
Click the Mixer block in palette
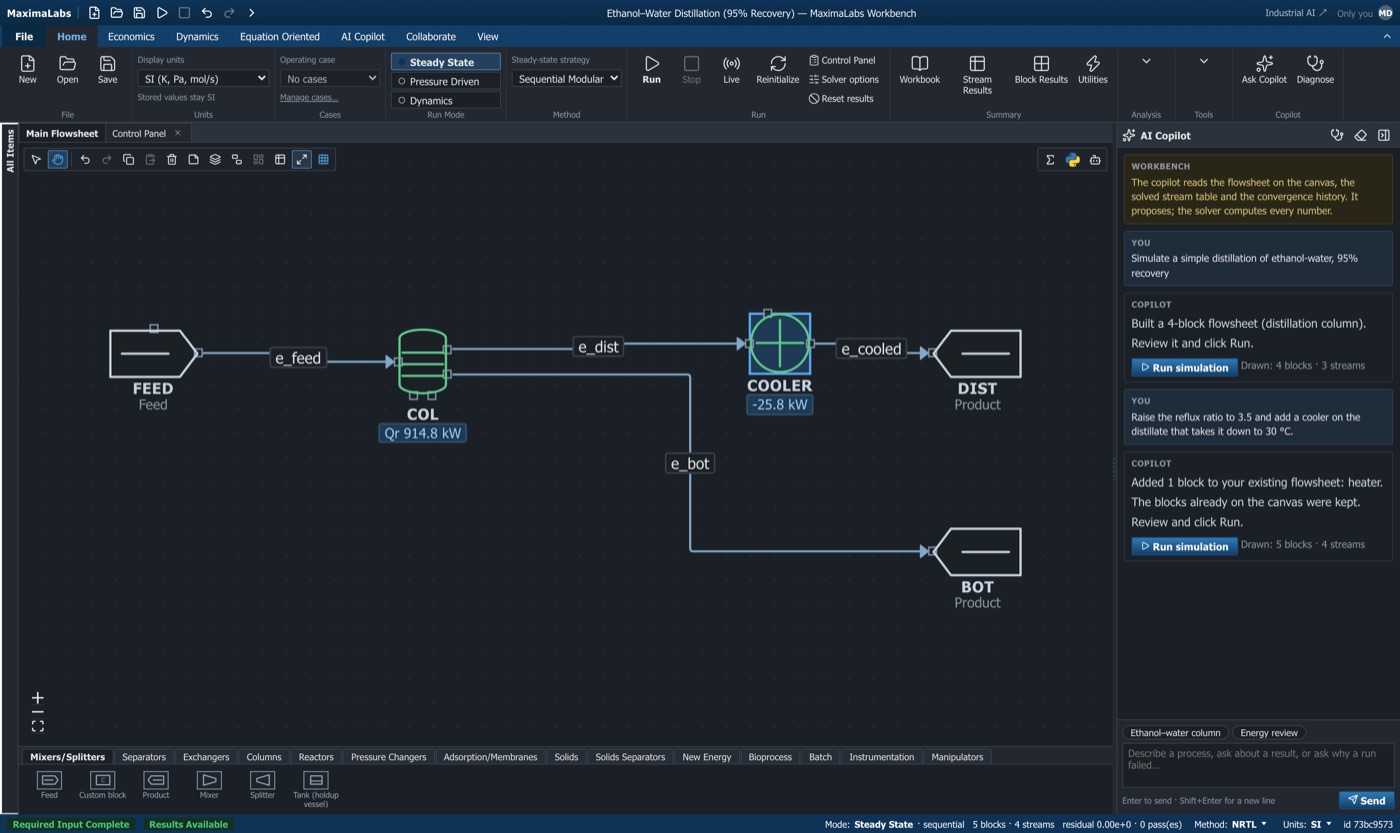click(x=209, y=785)
